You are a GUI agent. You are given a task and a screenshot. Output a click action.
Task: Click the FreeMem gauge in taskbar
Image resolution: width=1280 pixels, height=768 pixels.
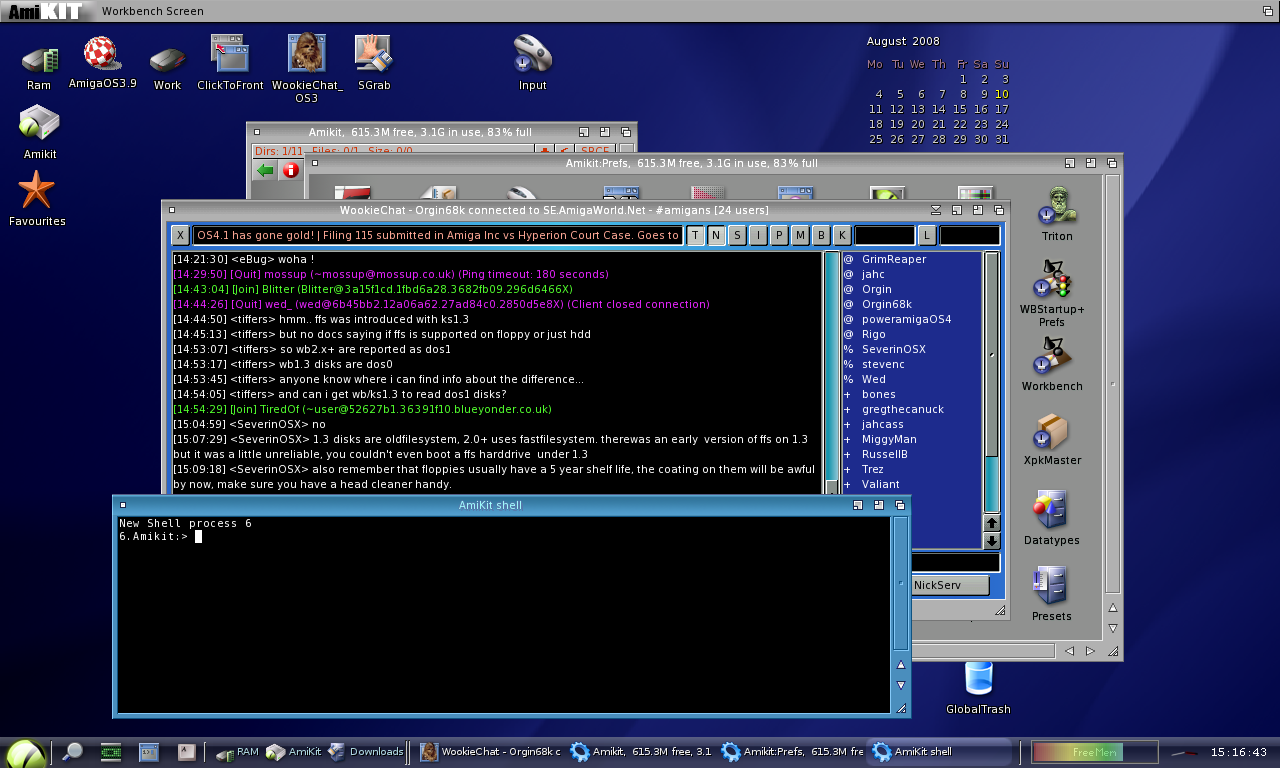tap(1095, 752)
